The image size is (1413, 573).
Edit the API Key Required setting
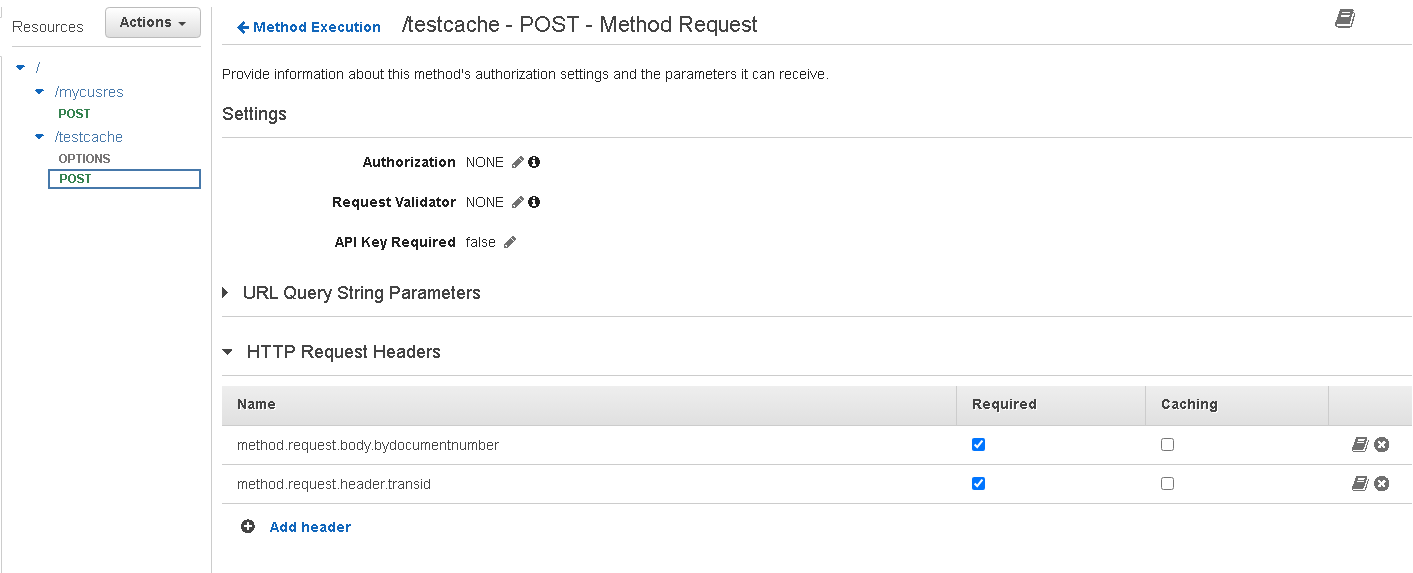510,242
